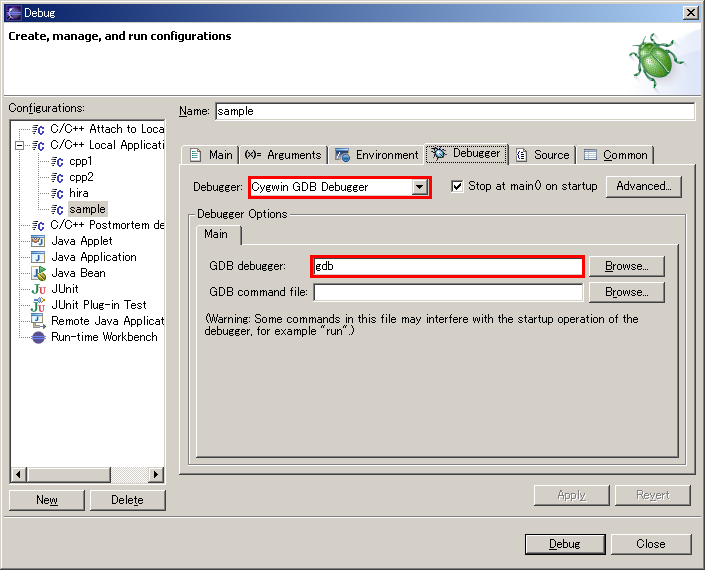
Task: Click the Common tab icon
Action: [x=590, y=155]
